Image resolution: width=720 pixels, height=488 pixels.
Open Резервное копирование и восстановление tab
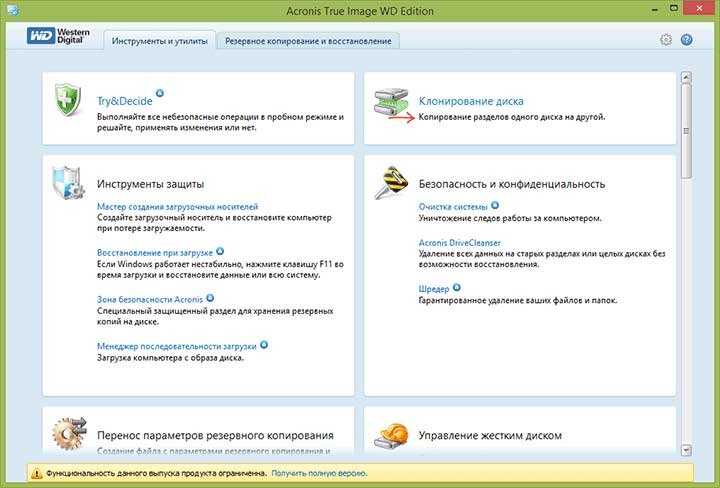[x=308, y=41]
